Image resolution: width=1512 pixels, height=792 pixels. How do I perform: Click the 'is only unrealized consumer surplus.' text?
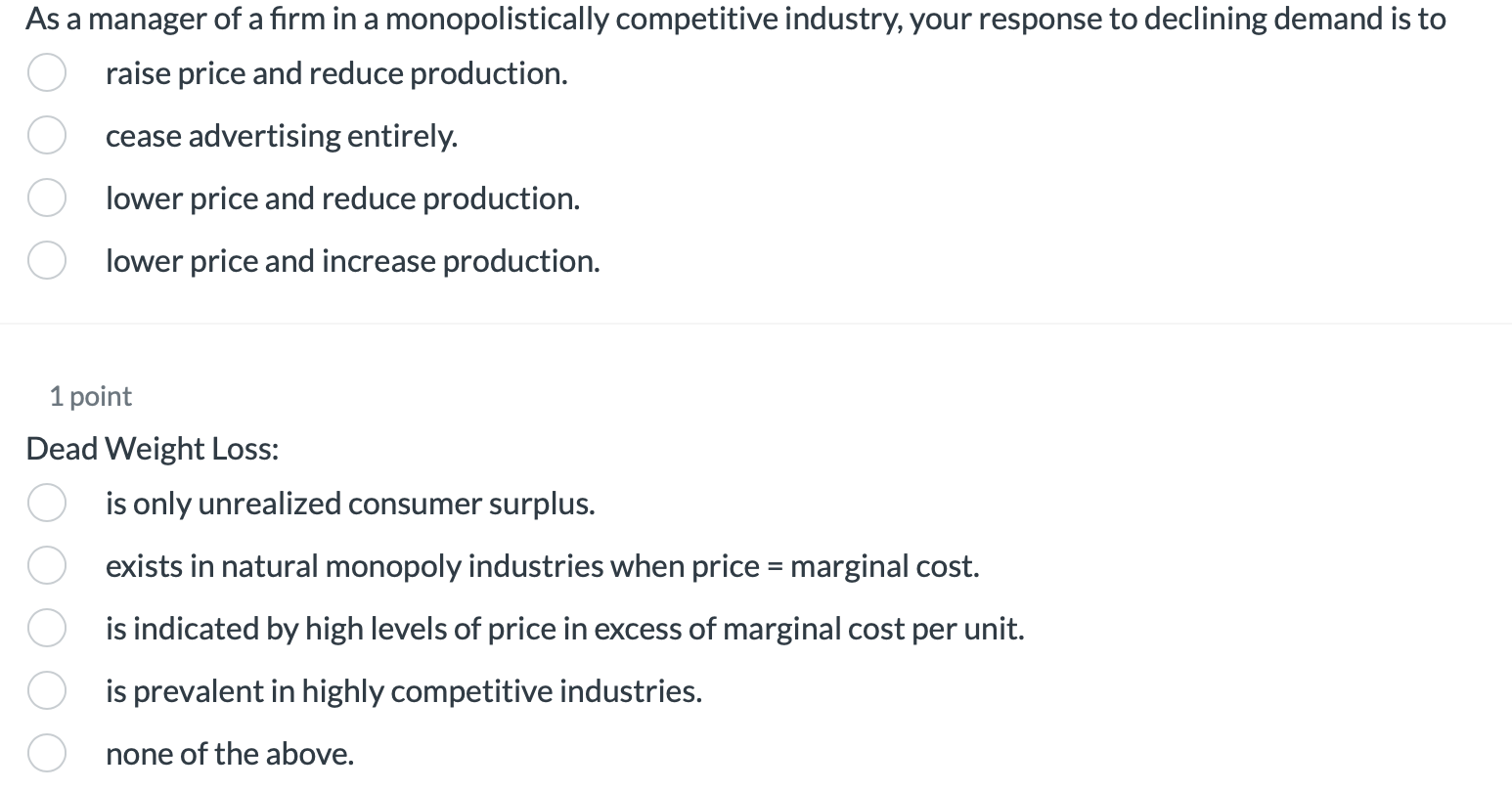click(x=350, y=504)
